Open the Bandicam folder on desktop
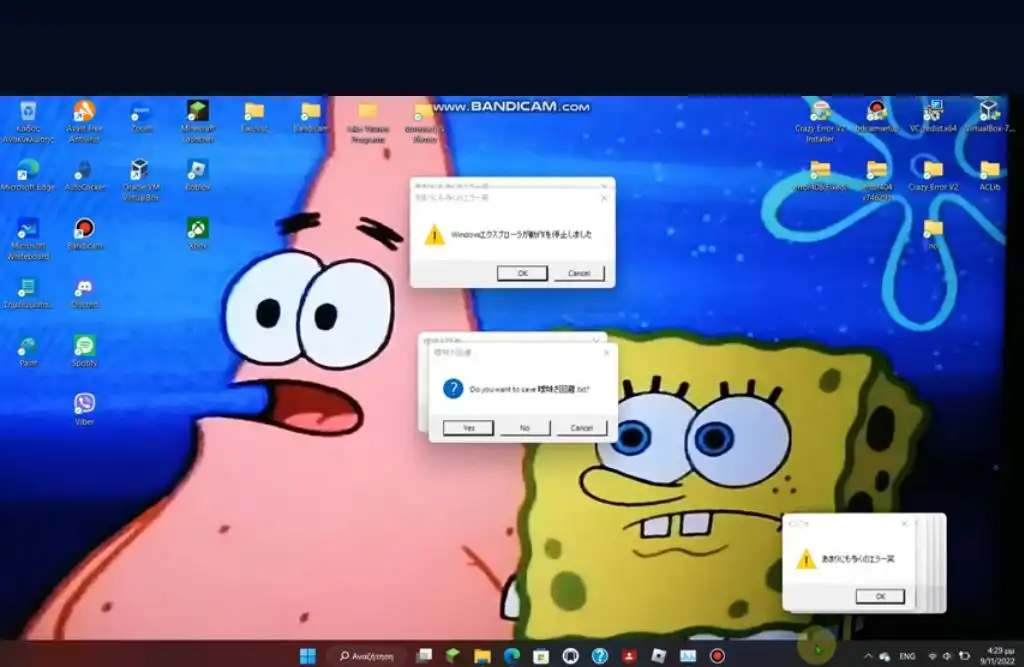Image resolution: width=1024 pixels, height=667 pixels. coord(311,118)
